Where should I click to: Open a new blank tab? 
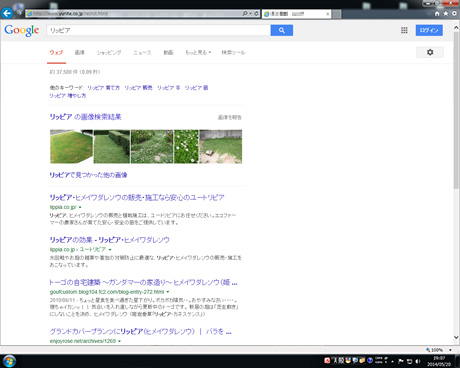pyautogui.click(x=337, y=14)
